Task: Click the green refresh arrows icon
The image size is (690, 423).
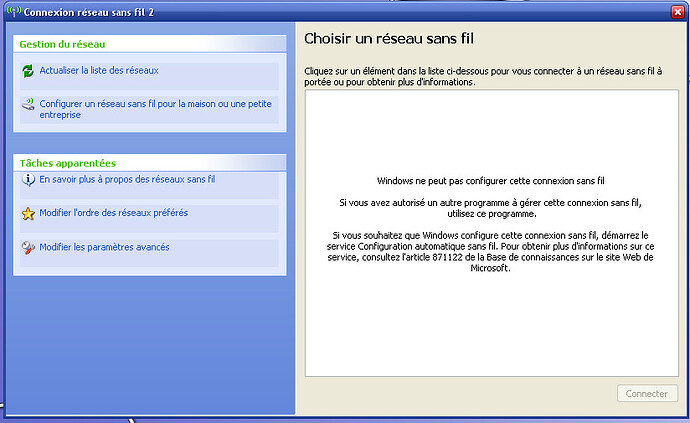Action: 28,71
